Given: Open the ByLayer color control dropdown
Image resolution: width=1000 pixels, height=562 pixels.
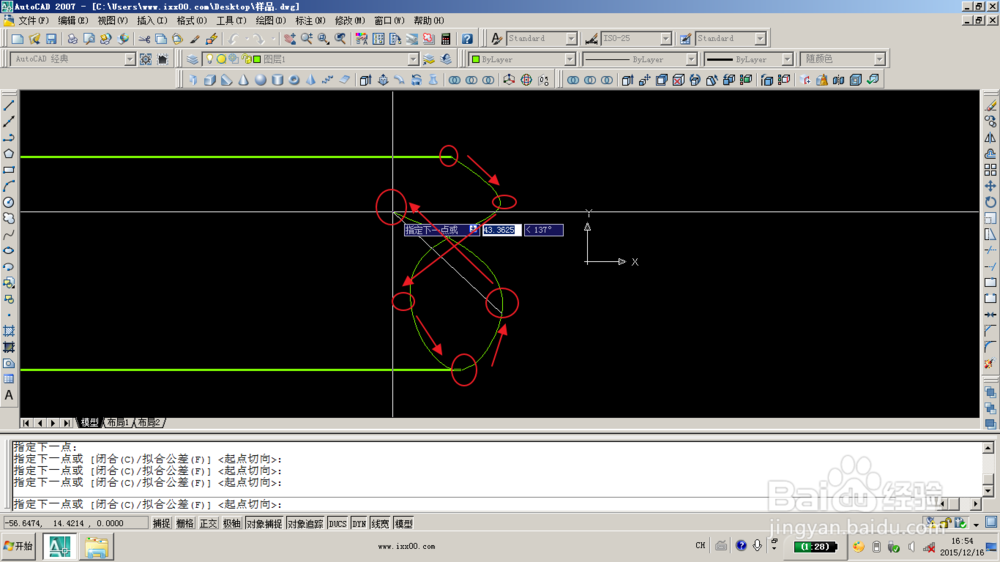Looking at the screenshot, I should coord(570,59).
